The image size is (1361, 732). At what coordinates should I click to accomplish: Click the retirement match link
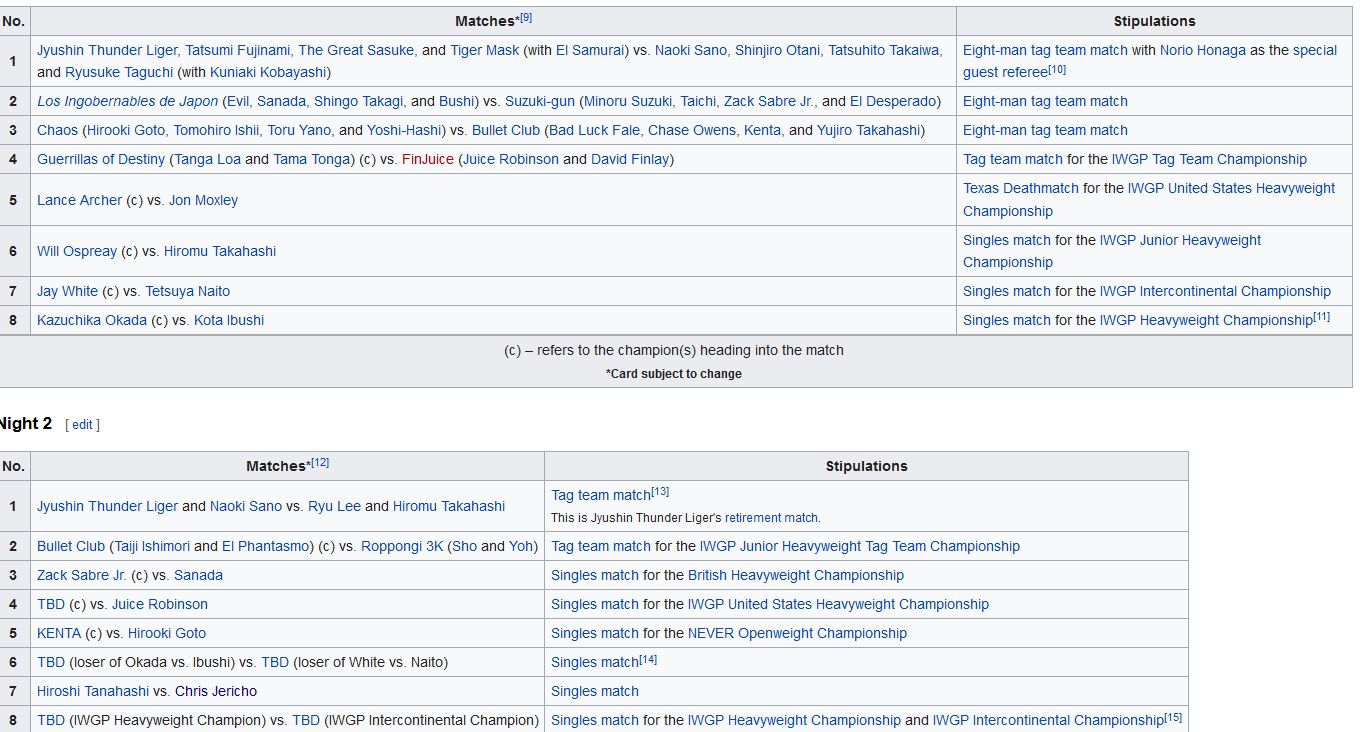click(771, 518)
